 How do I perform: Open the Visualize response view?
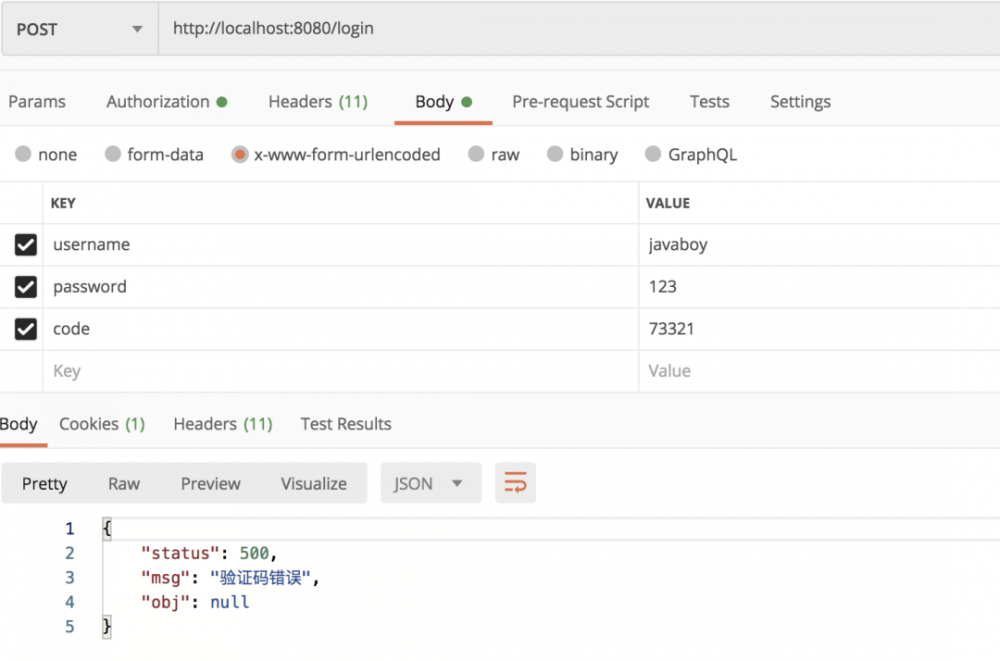coord(313,483)
